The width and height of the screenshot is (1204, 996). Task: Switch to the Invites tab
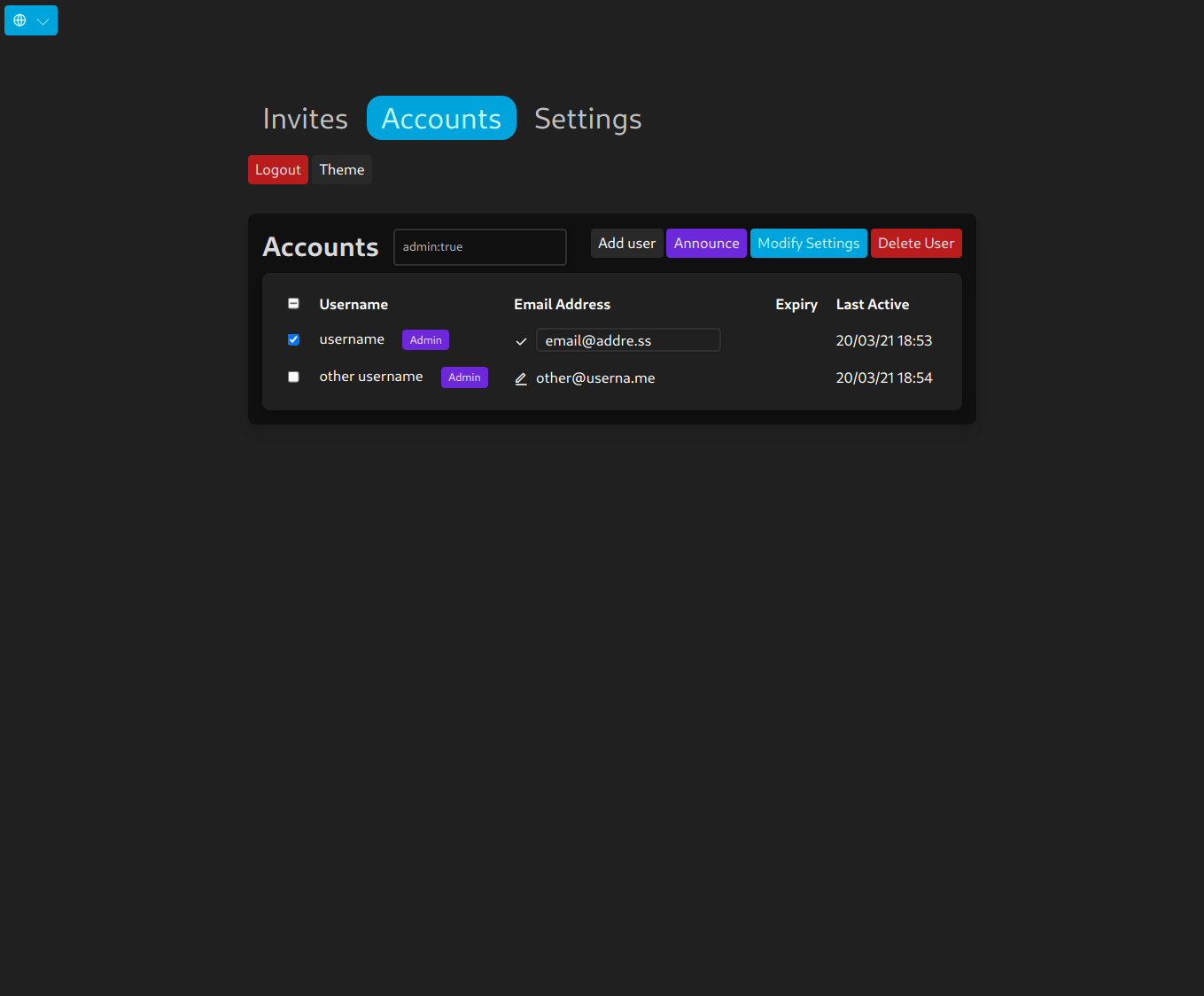(x=305, y=118)
